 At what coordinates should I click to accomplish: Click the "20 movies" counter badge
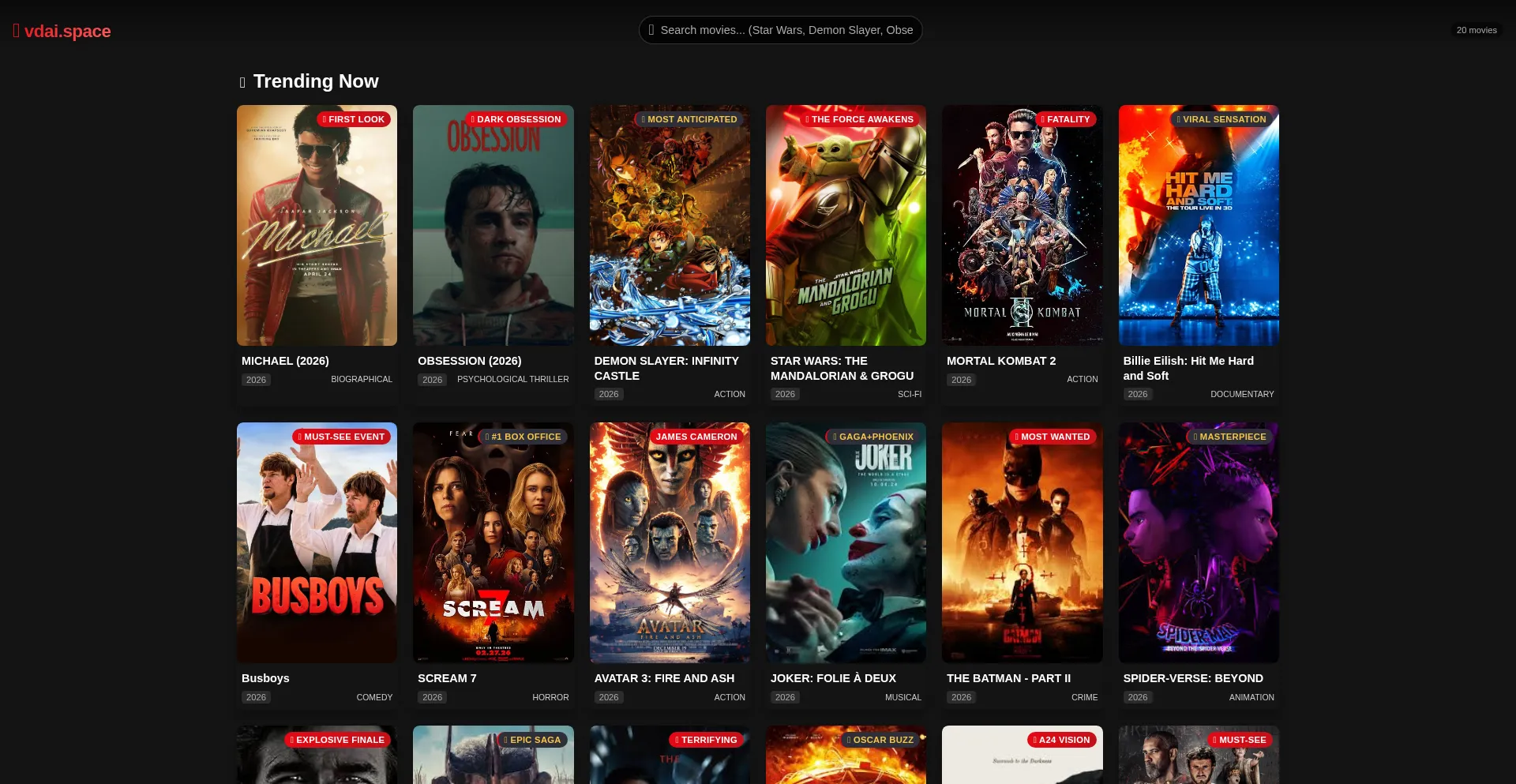click(1477, 30)
